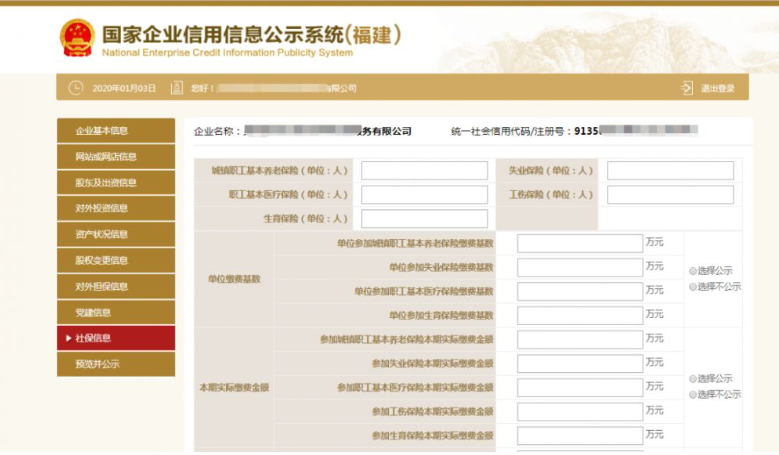Select the 对外投资信息 sidebar item
This screenshot has width=779, height=455.
point(115,209)
